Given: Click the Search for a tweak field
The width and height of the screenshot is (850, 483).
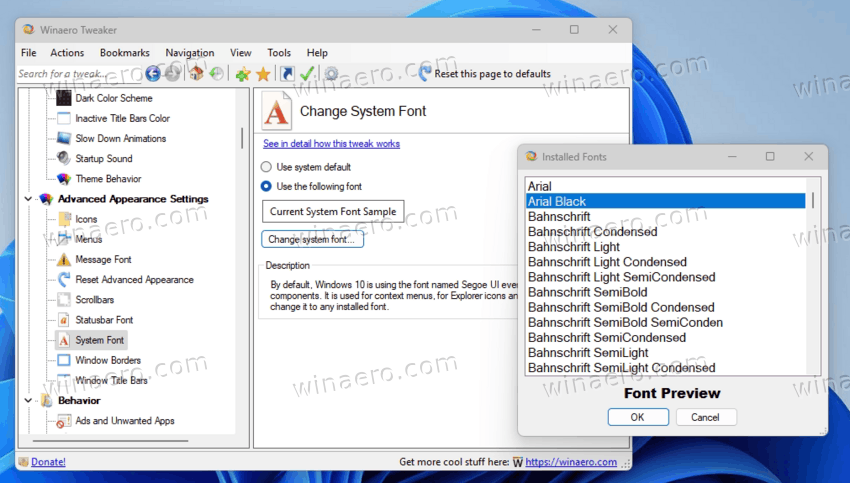Looking at the screenshot, I should (x=79, y=74).
